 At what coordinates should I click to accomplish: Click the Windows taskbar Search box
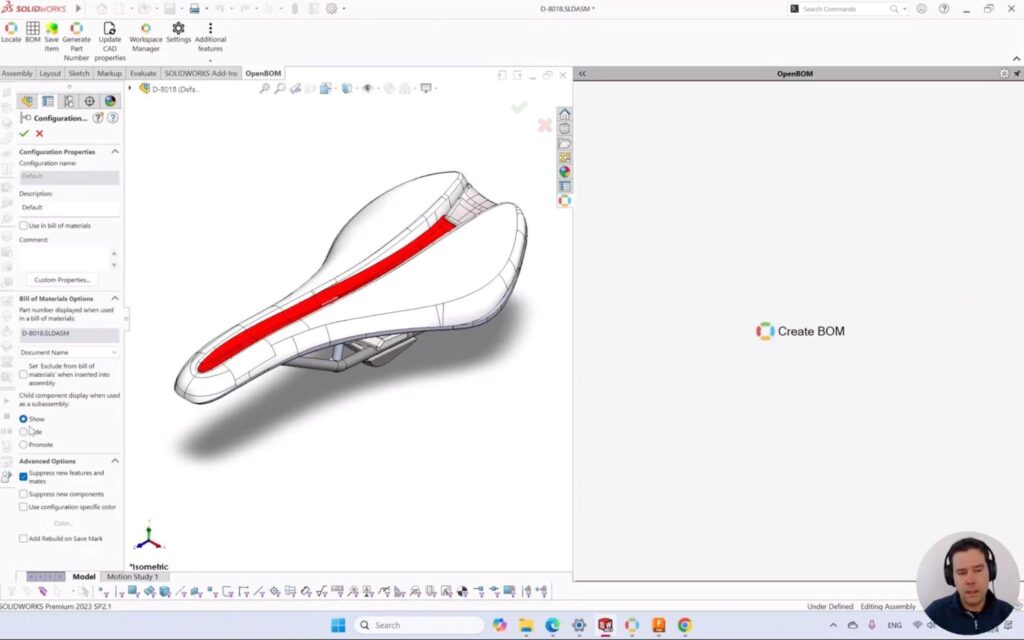419,625
